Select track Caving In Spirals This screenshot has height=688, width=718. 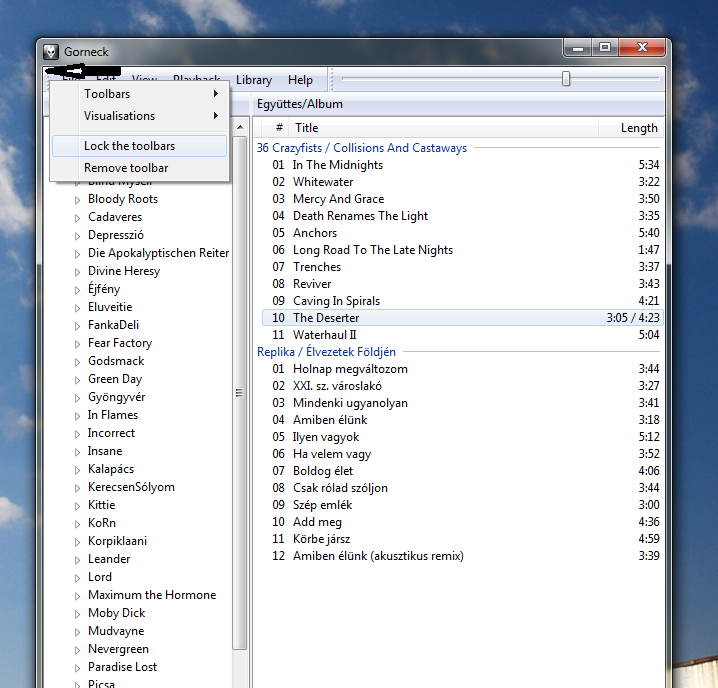point(462,301)
